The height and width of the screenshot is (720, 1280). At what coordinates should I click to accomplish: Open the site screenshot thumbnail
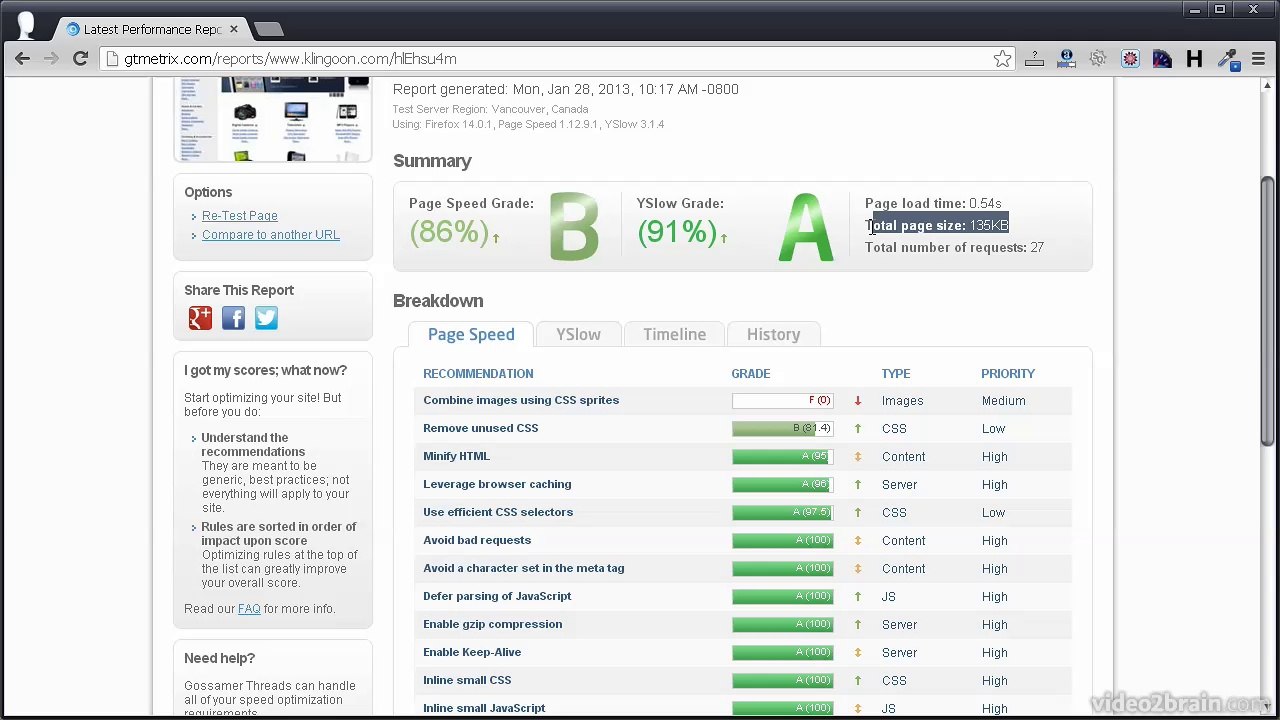tap(273, 118)
